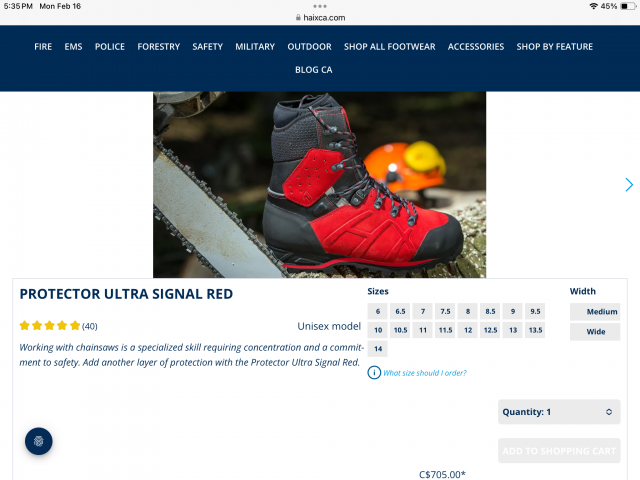Open the Quantity dropdown

[559, 411]
